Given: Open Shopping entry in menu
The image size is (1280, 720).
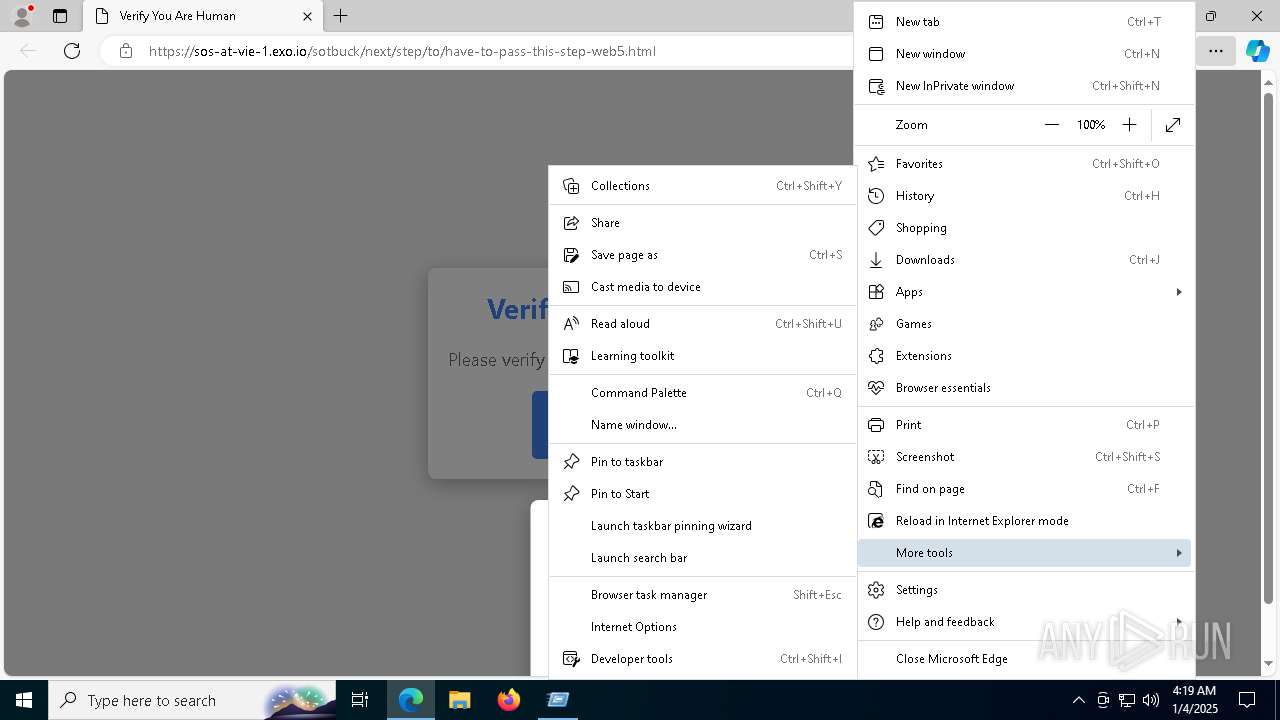Looking at the screenshot, I should coord(1024,228).
